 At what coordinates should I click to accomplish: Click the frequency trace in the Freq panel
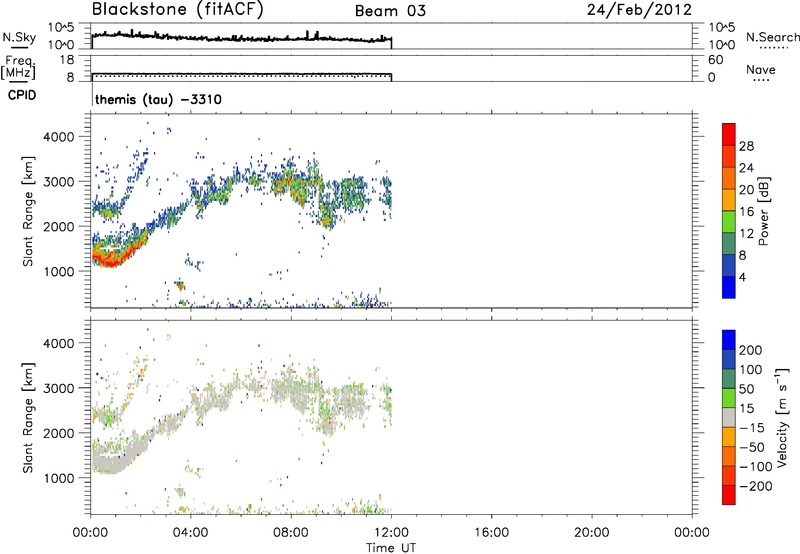pos(241,74)
